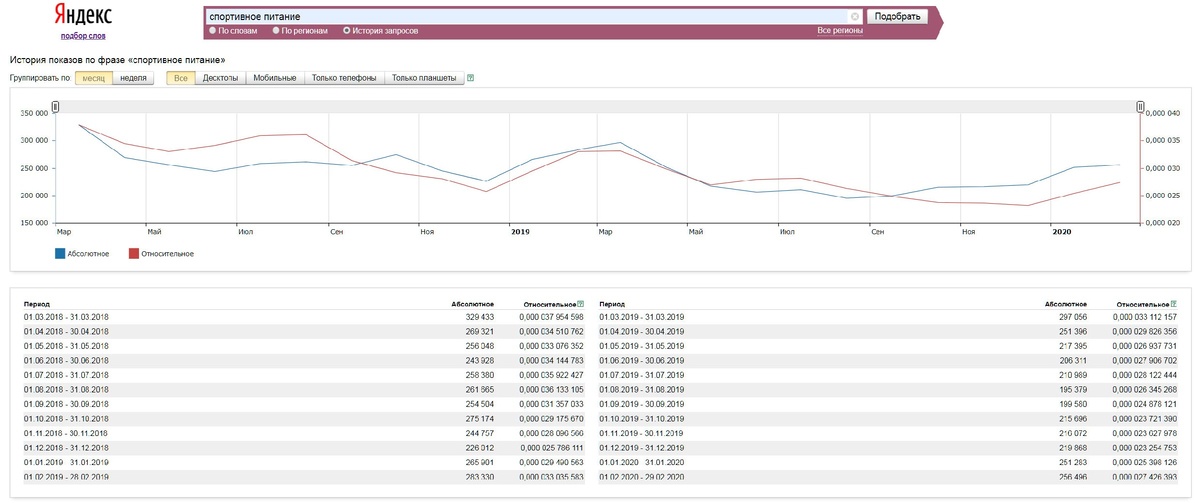Image resolution: width=1200 pixels, height=503 pixels.
Task: Click the help icon beside the right Относительное header
Action: (x=1173, y=303)
